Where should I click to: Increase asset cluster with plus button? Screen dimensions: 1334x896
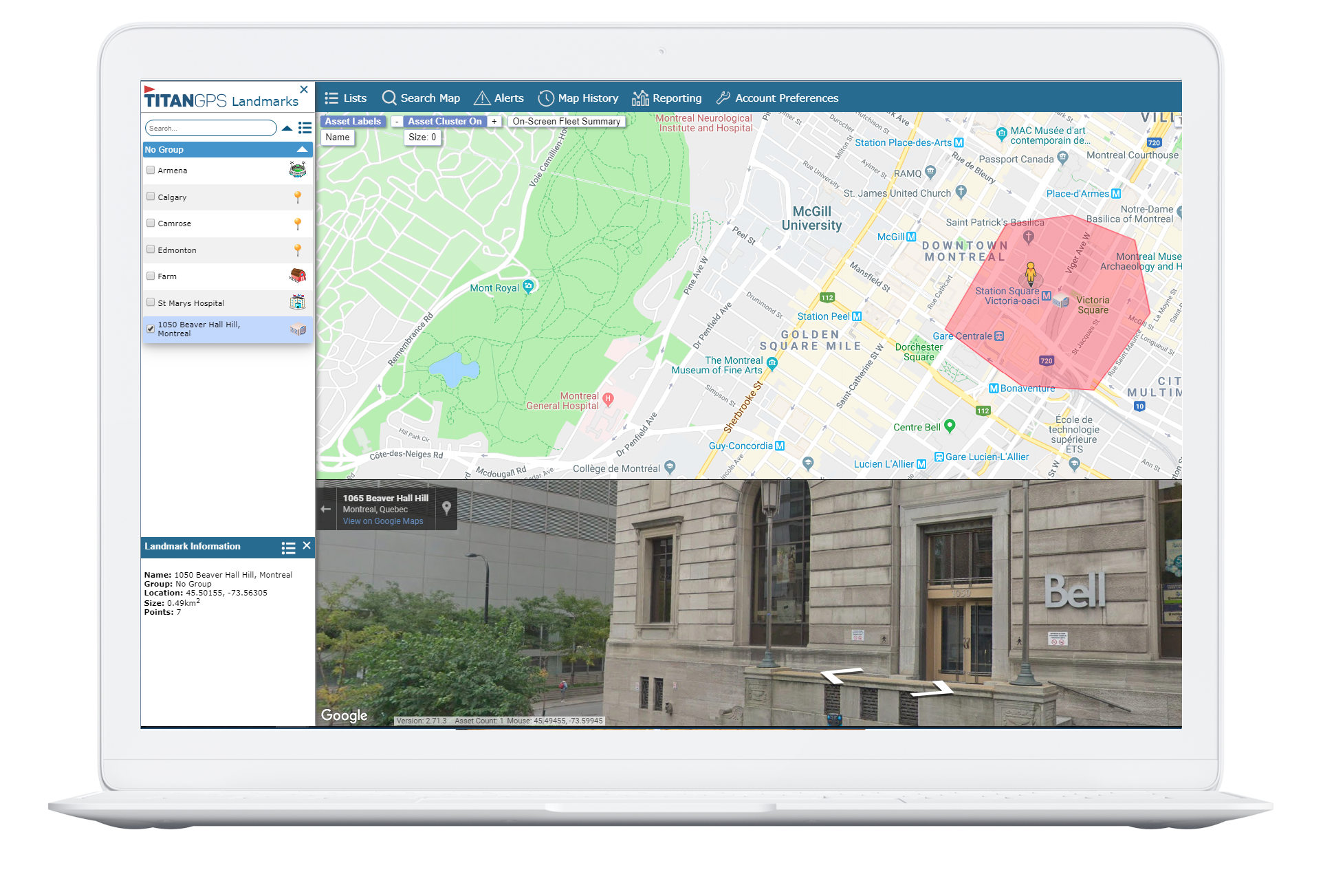(x=494, y=122)
